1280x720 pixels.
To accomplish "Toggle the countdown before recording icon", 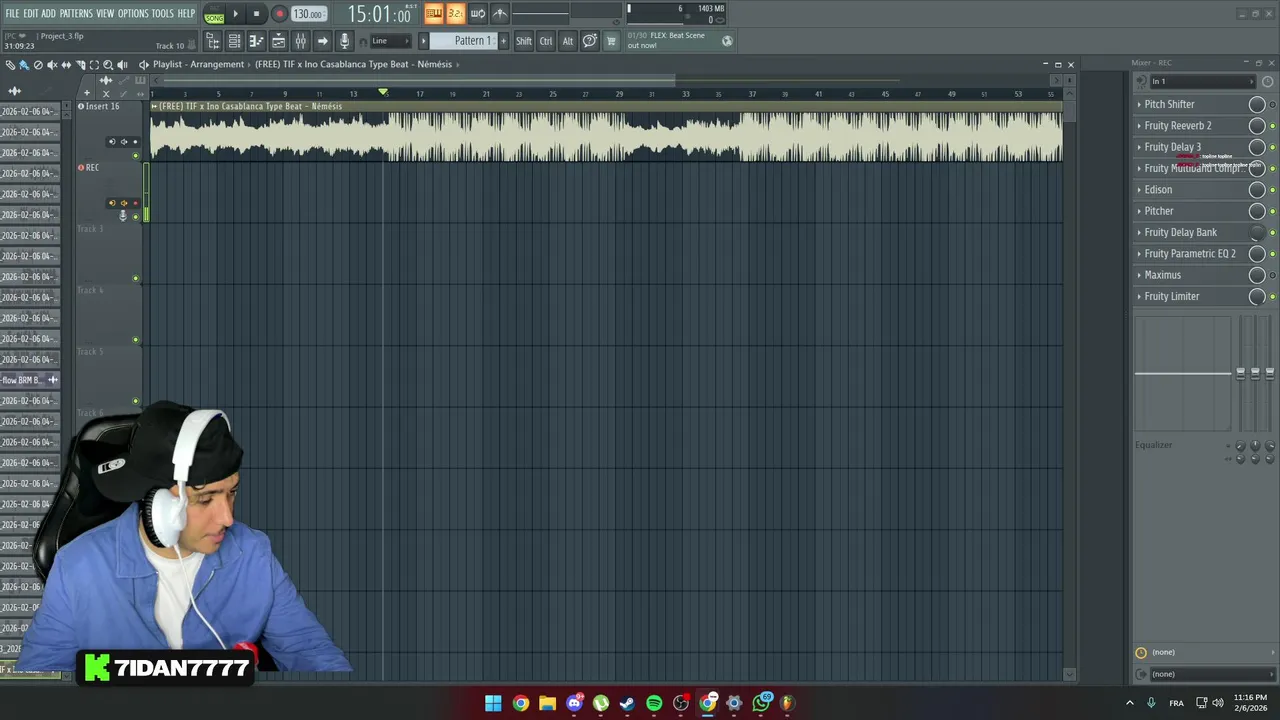I will 455,13.
